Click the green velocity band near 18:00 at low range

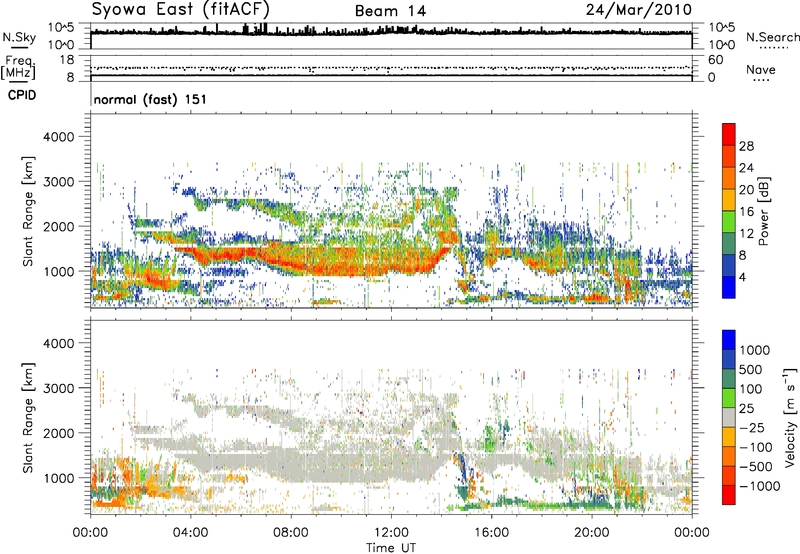pos(541,506)
